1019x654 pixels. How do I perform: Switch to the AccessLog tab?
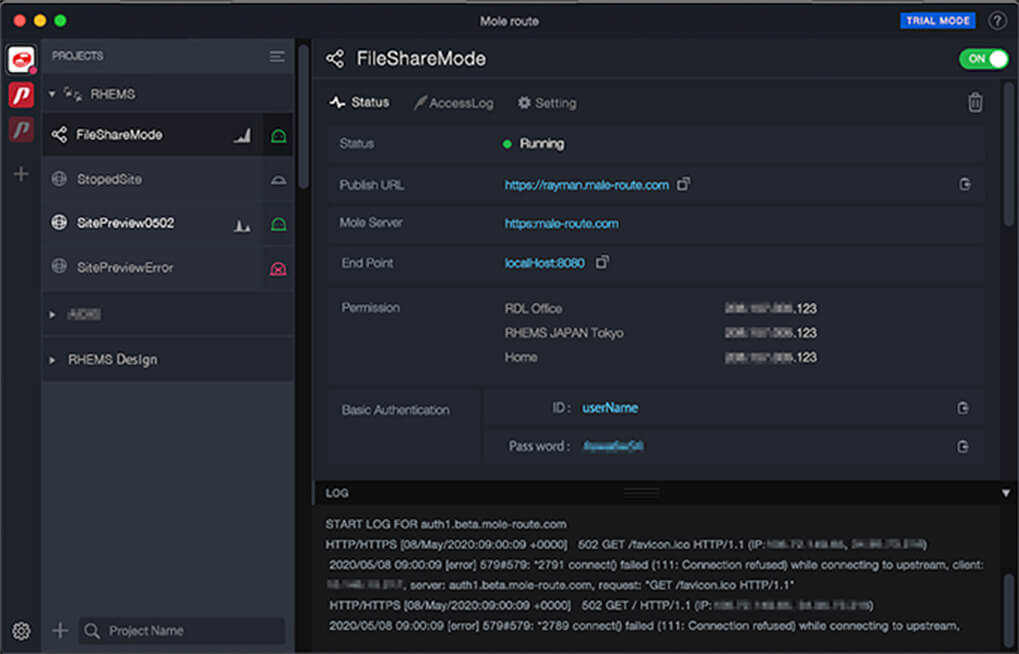(454, 103)
